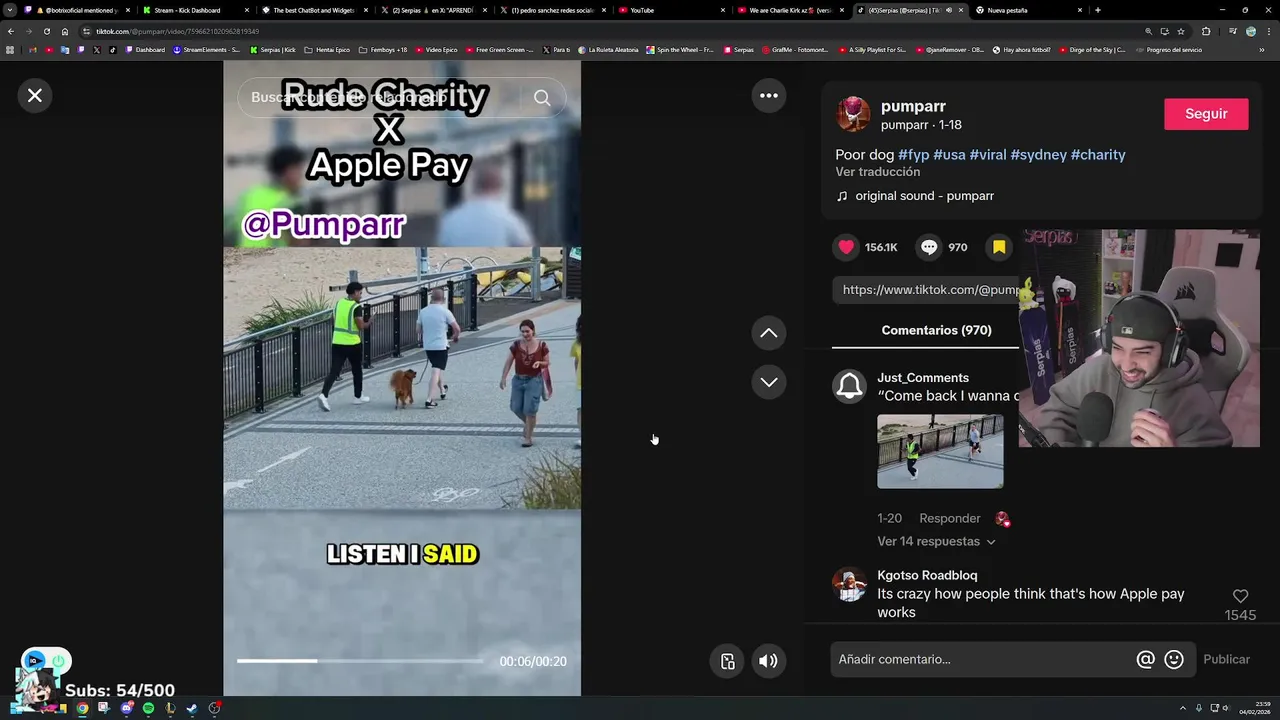Click the browser back arrow
This screenshot has width=1280, height=720.
click(x=11, y=31)
